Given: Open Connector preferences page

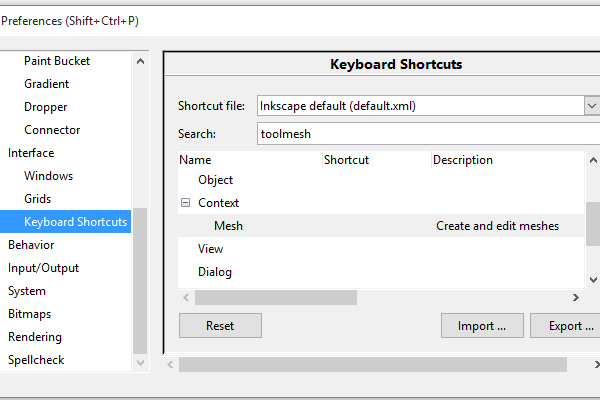Looking at the screenshot, I should [x=52, y=130].
